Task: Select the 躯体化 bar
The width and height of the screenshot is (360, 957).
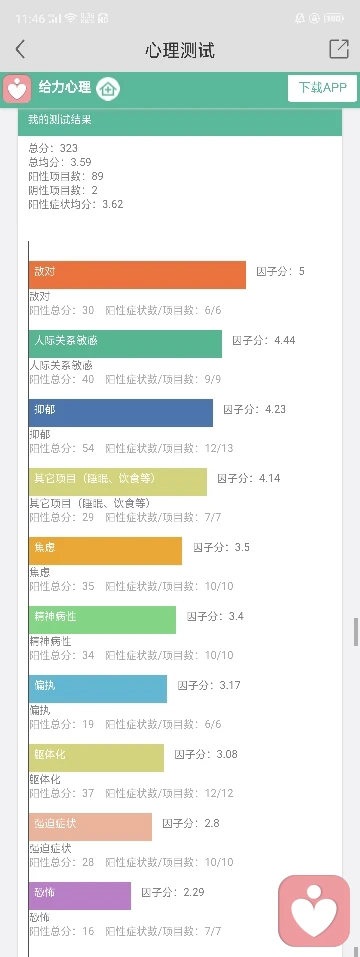Action: point(96,757)
